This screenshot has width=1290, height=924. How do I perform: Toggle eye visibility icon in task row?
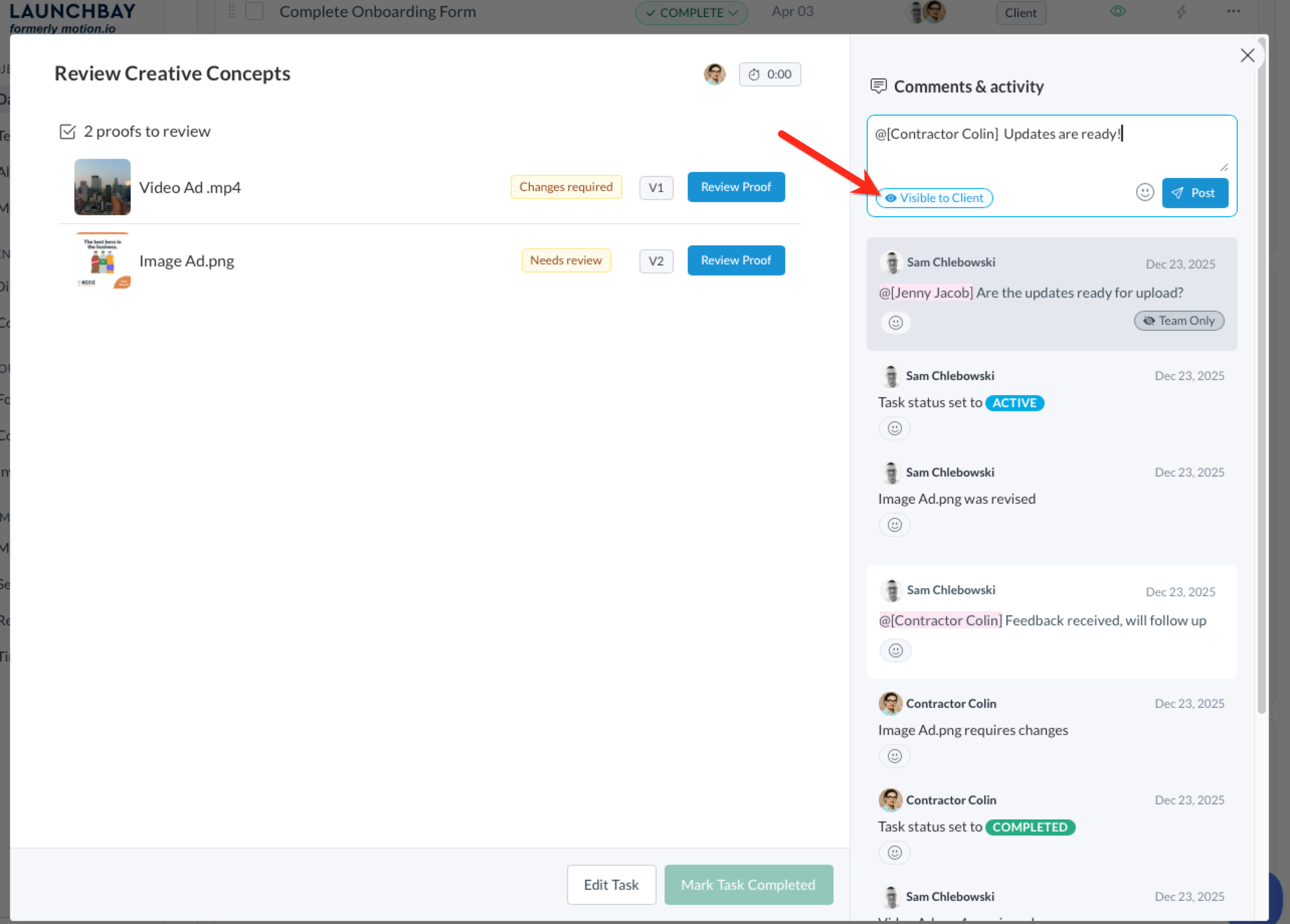pyautogui.click(x=1118, y=12)
